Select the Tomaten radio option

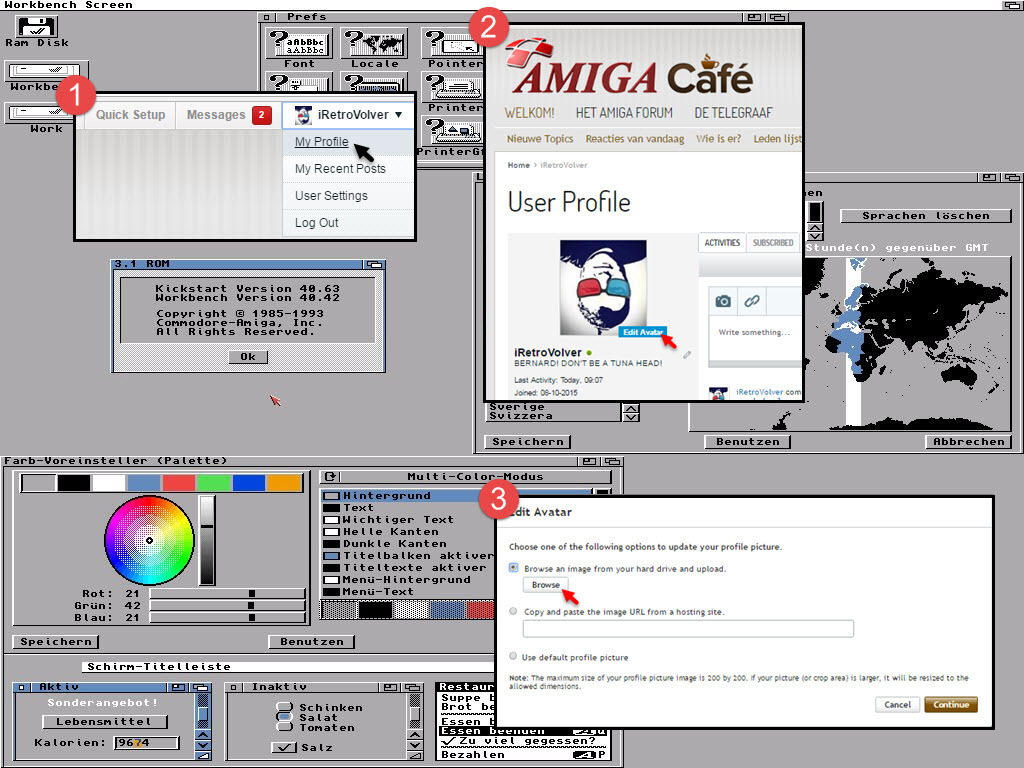point(284,726)
